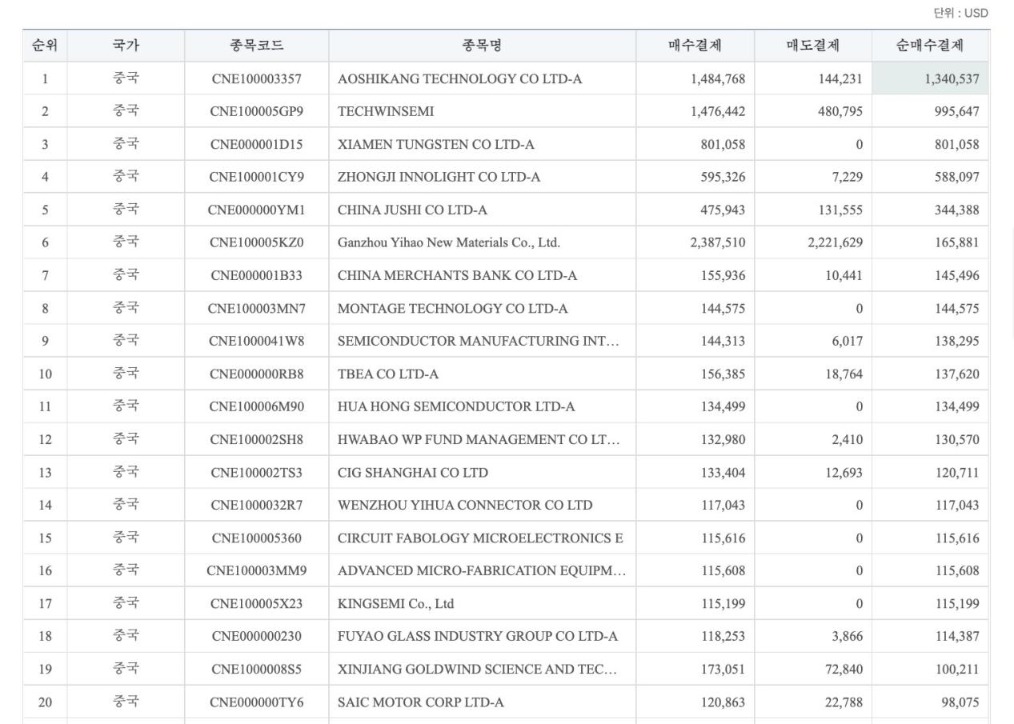Click stock code CNE000000YM1
Viewport: 1014px width, 724px height.
click(x=256, y=210)
